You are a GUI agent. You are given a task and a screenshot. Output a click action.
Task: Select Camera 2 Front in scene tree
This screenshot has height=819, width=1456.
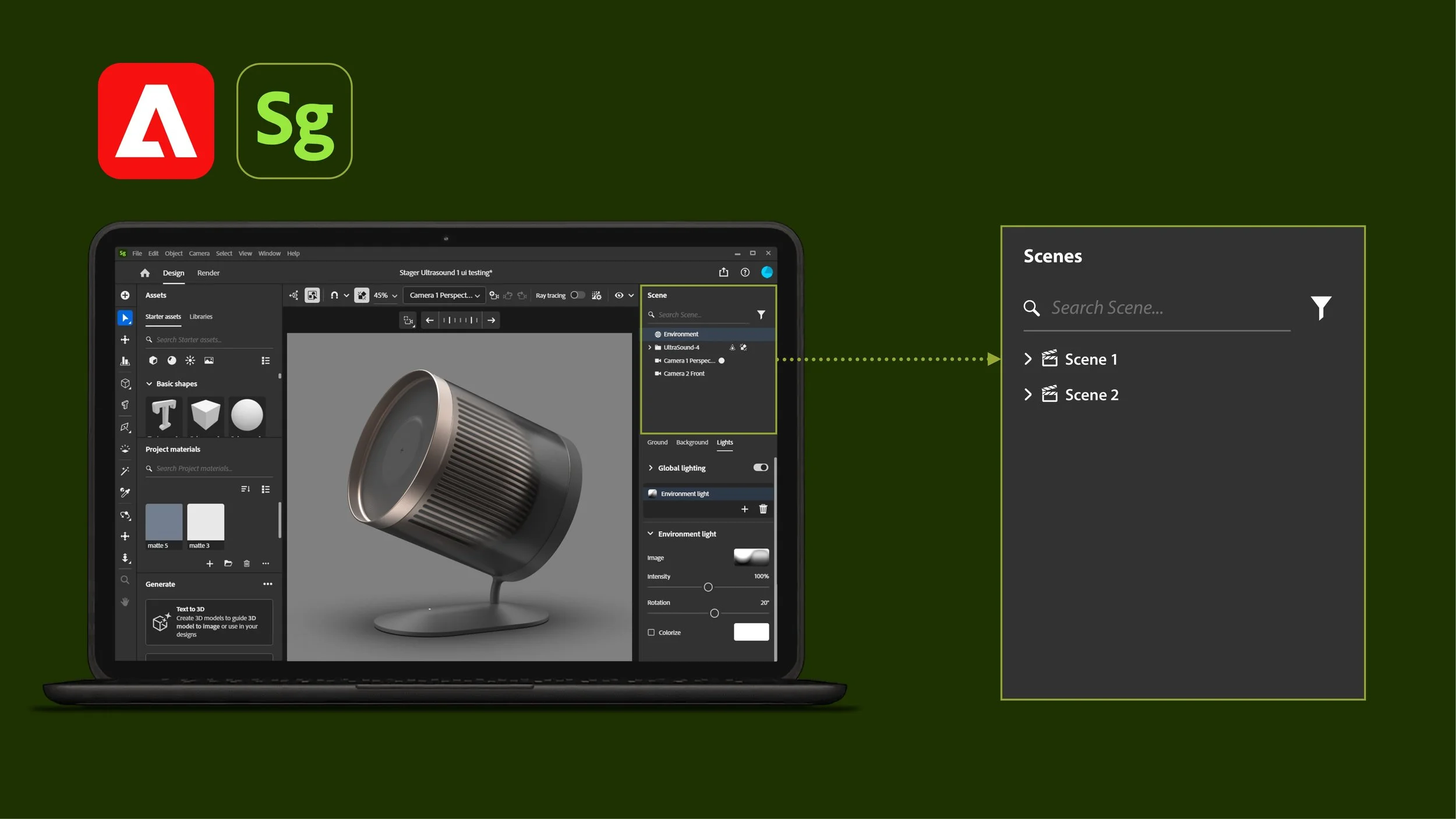[x=684, y=373]
